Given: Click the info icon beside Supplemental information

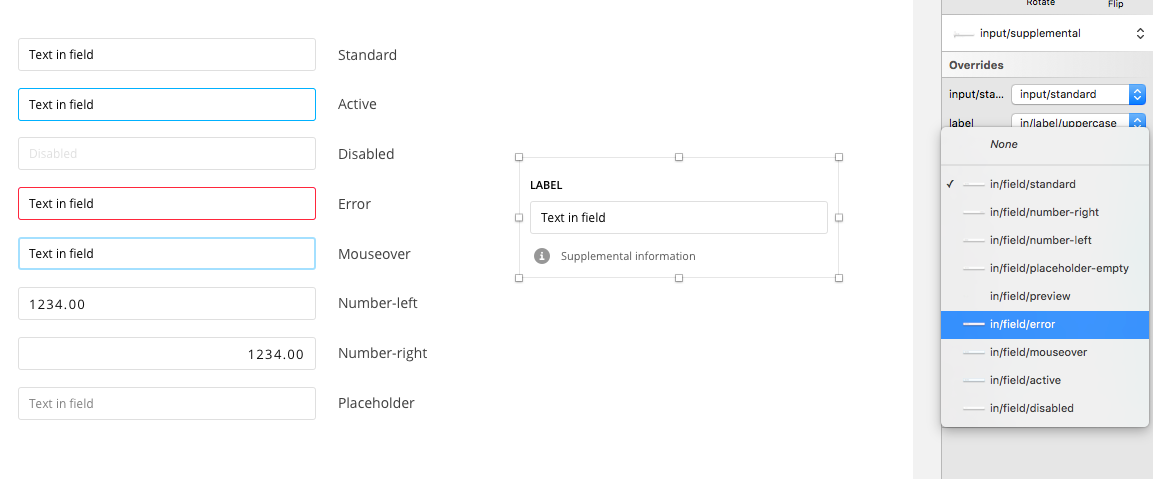Looking at the screenshot, I should pos(542,256).
